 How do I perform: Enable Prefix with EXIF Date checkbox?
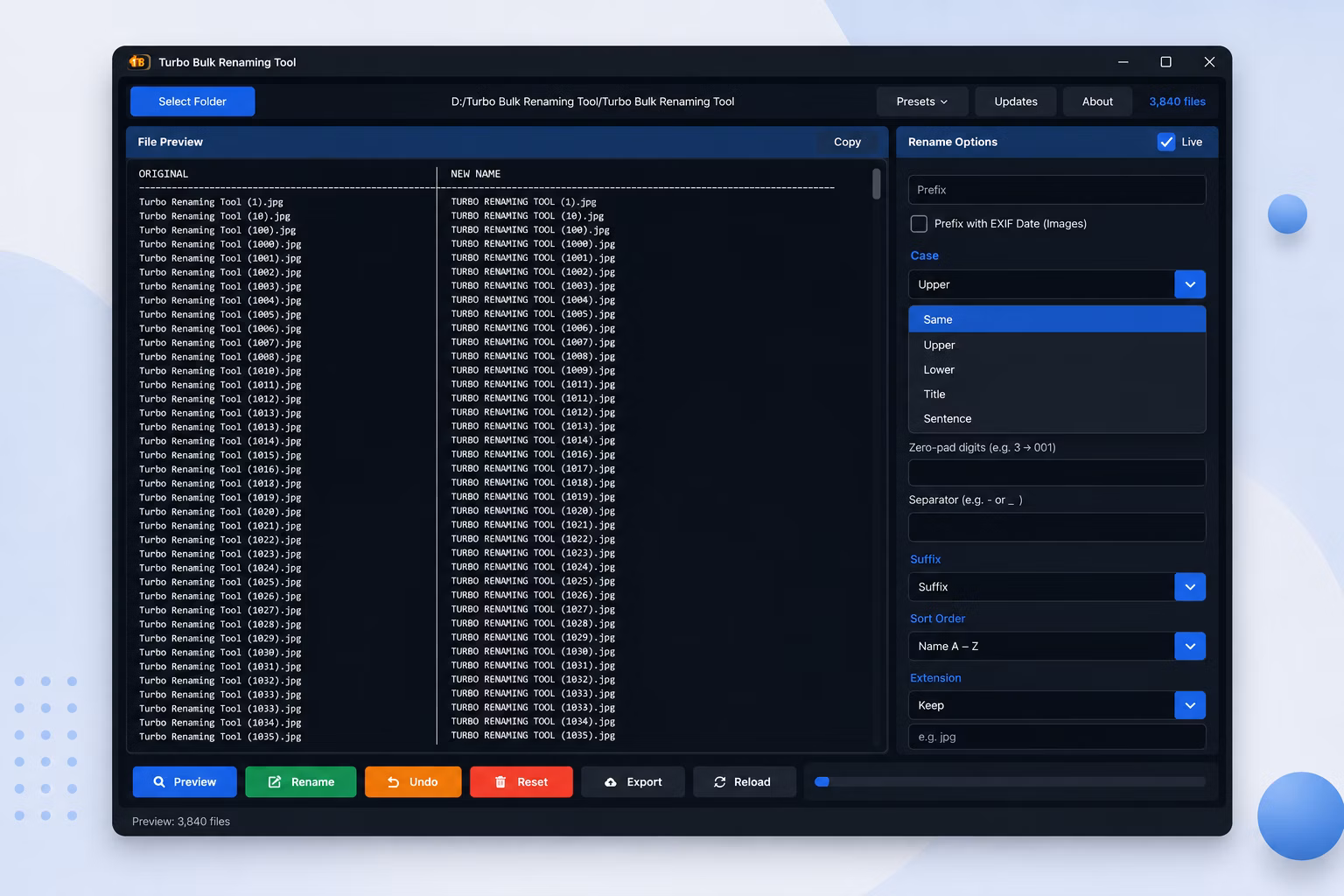[919, 224]
